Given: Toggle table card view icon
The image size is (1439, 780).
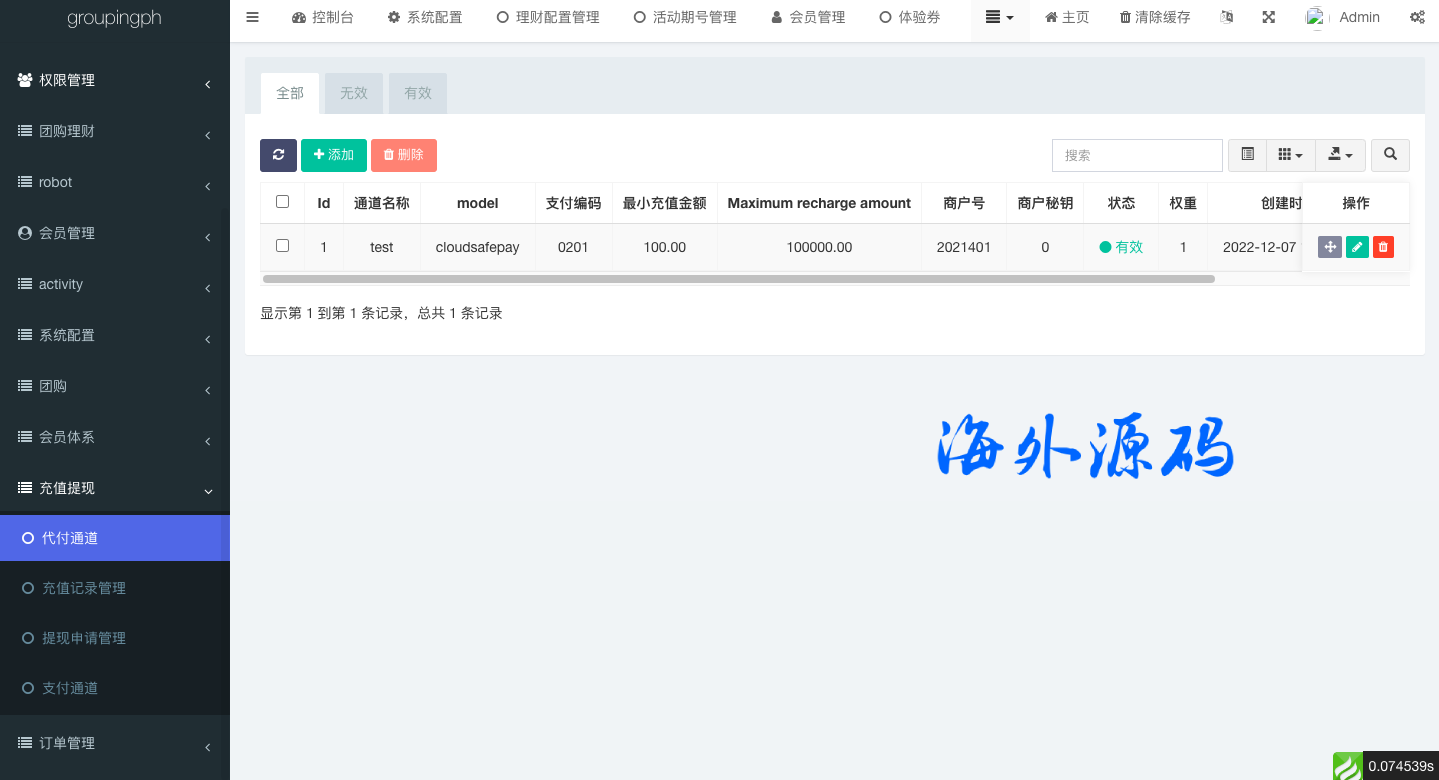Looking at the screenshot, I should 1247,155.
